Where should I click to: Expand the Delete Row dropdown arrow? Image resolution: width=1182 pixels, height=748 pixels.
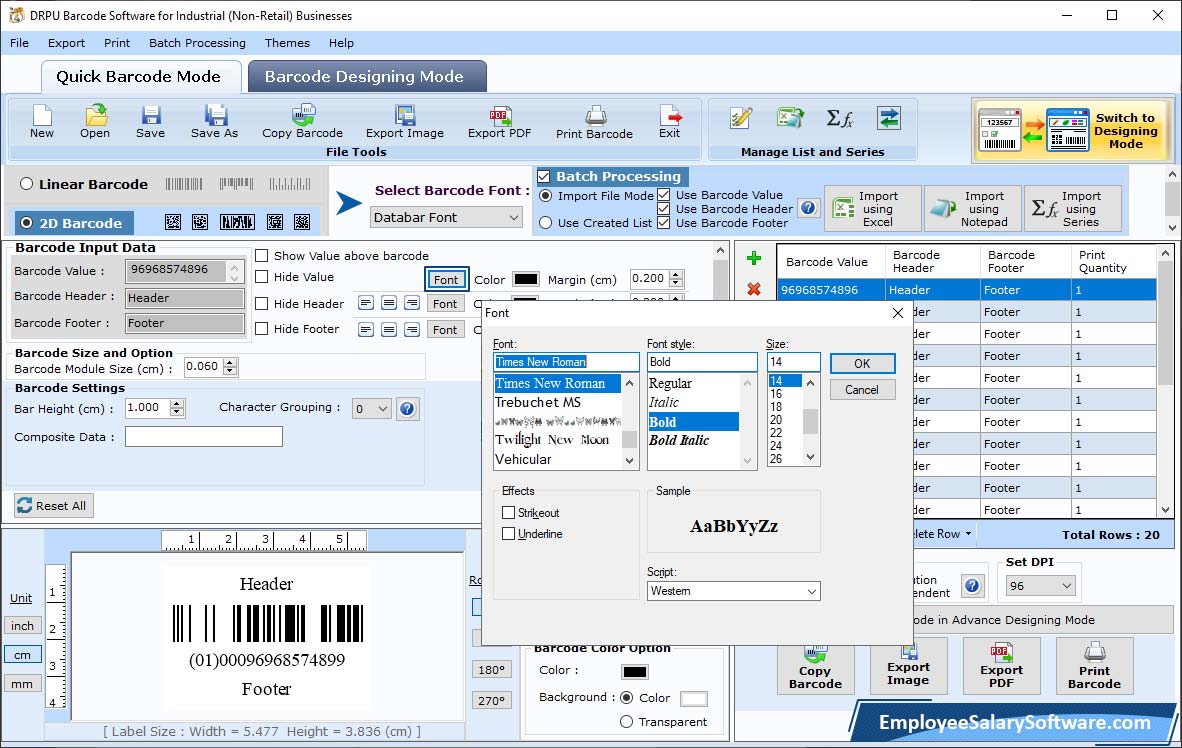(969, 533)
